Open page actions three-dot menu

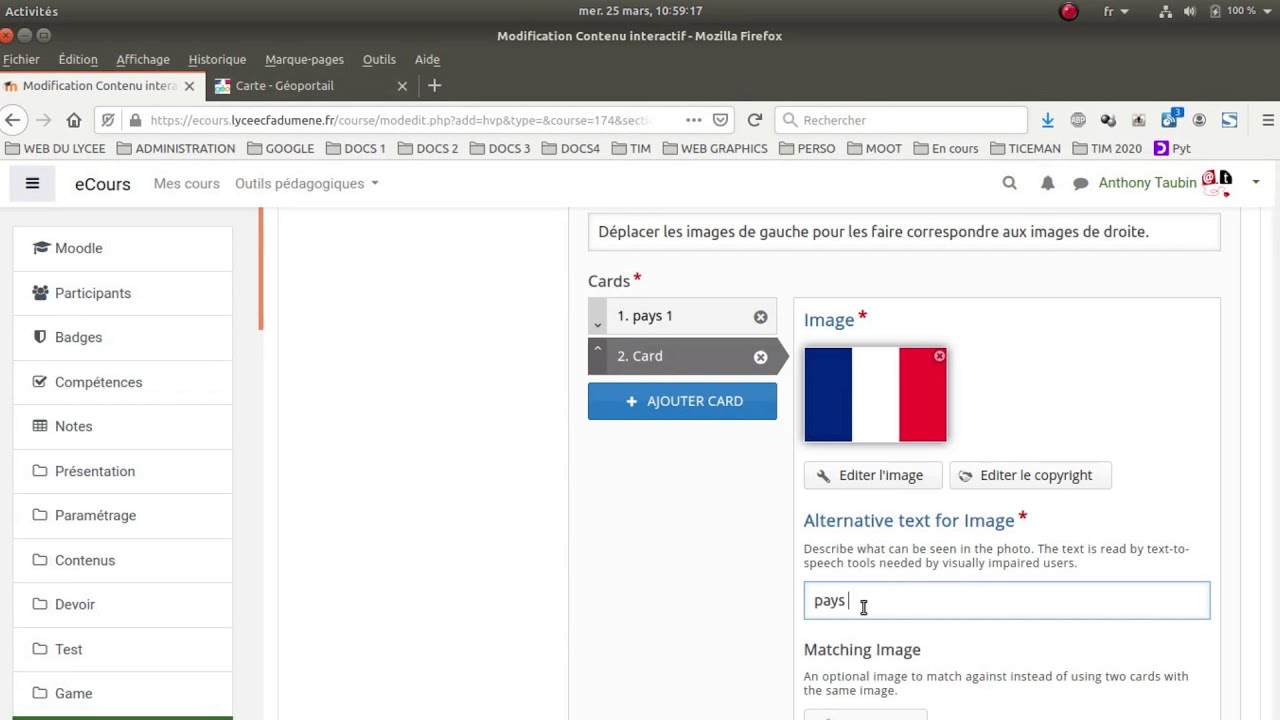click(x=693, y=120)
